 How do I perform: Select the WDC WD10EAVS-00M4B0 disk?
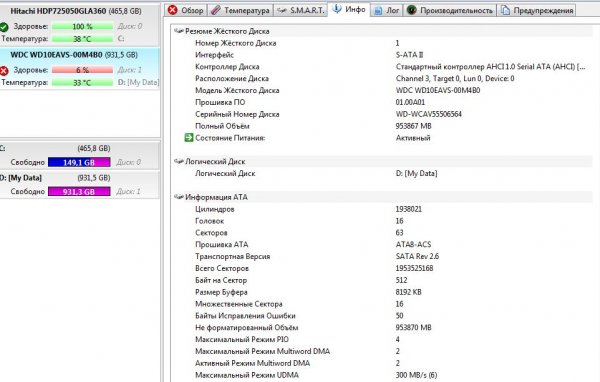[80, 69]
